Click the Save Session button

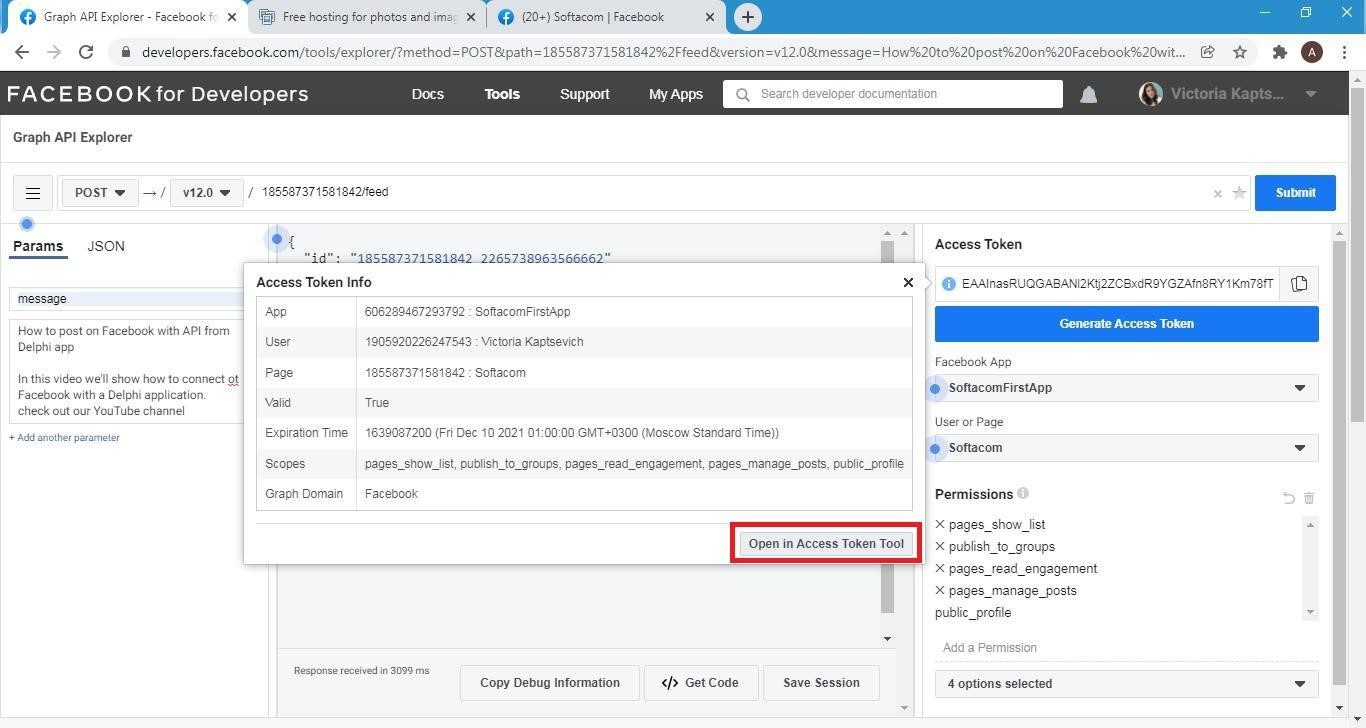click(821, 683)
